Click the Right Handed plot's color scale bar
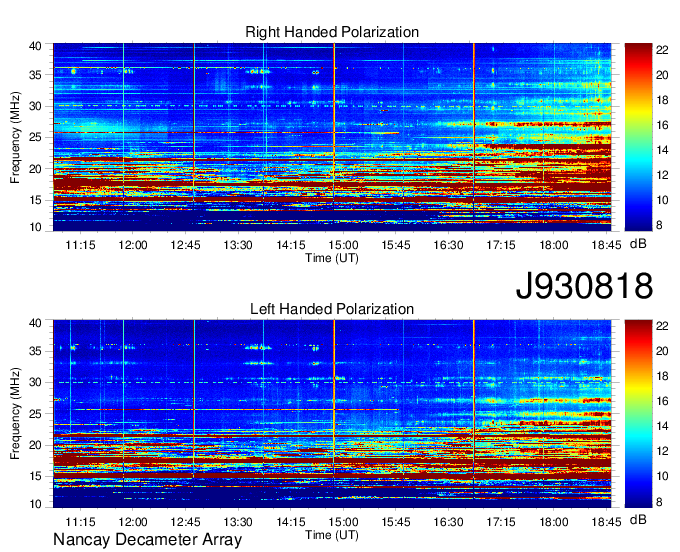 coord(638,137)
